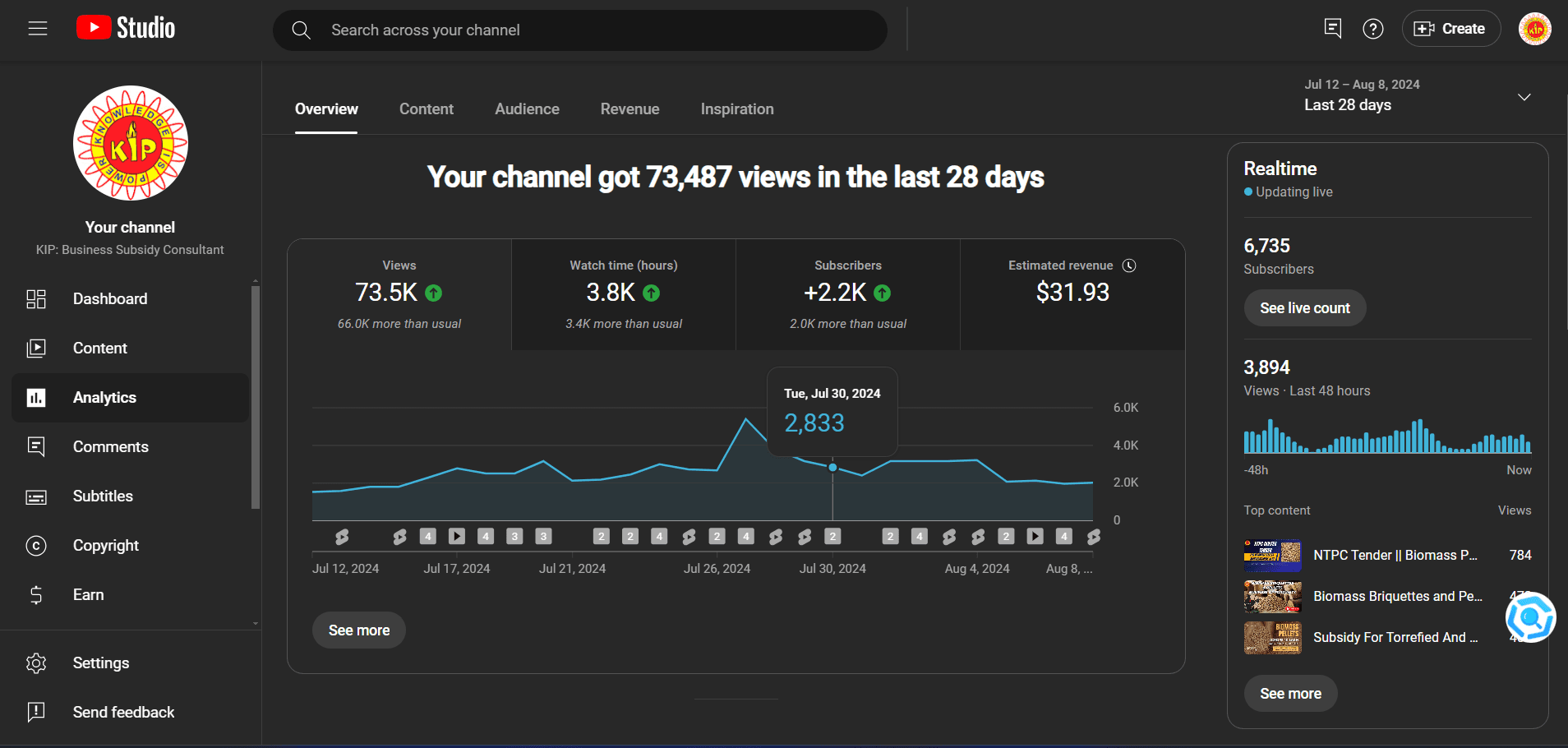This screenshot has height=748, width=1568.
Task: Click See more in the Realtime panel
Action: click(1291, 694)
